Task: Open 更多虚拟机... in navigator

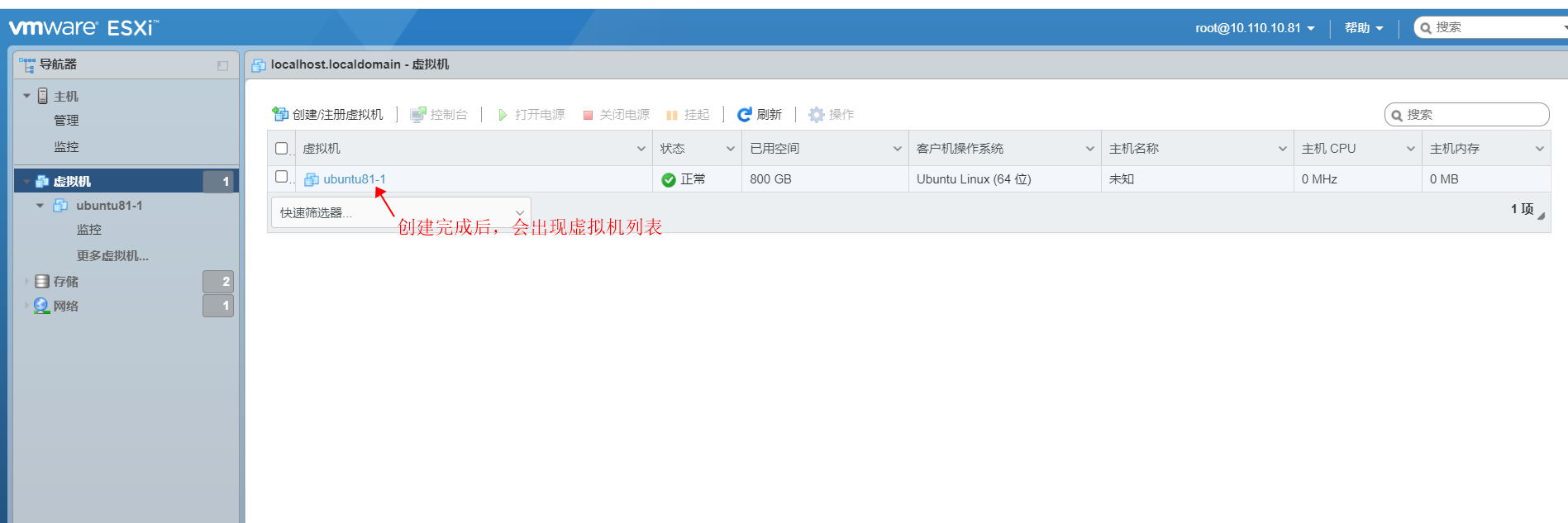Action: [112, 256]
